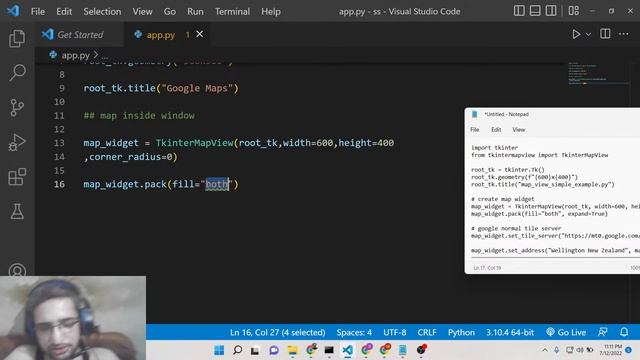Image resolution: width=640 pixels, height=360 pixels.
Task: Open the Terminal menu
Action: (232, 11)
